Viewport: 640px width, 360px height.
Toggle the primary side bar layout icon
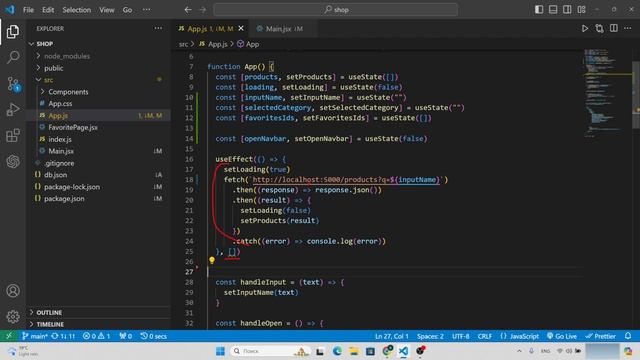coord(539,9)
